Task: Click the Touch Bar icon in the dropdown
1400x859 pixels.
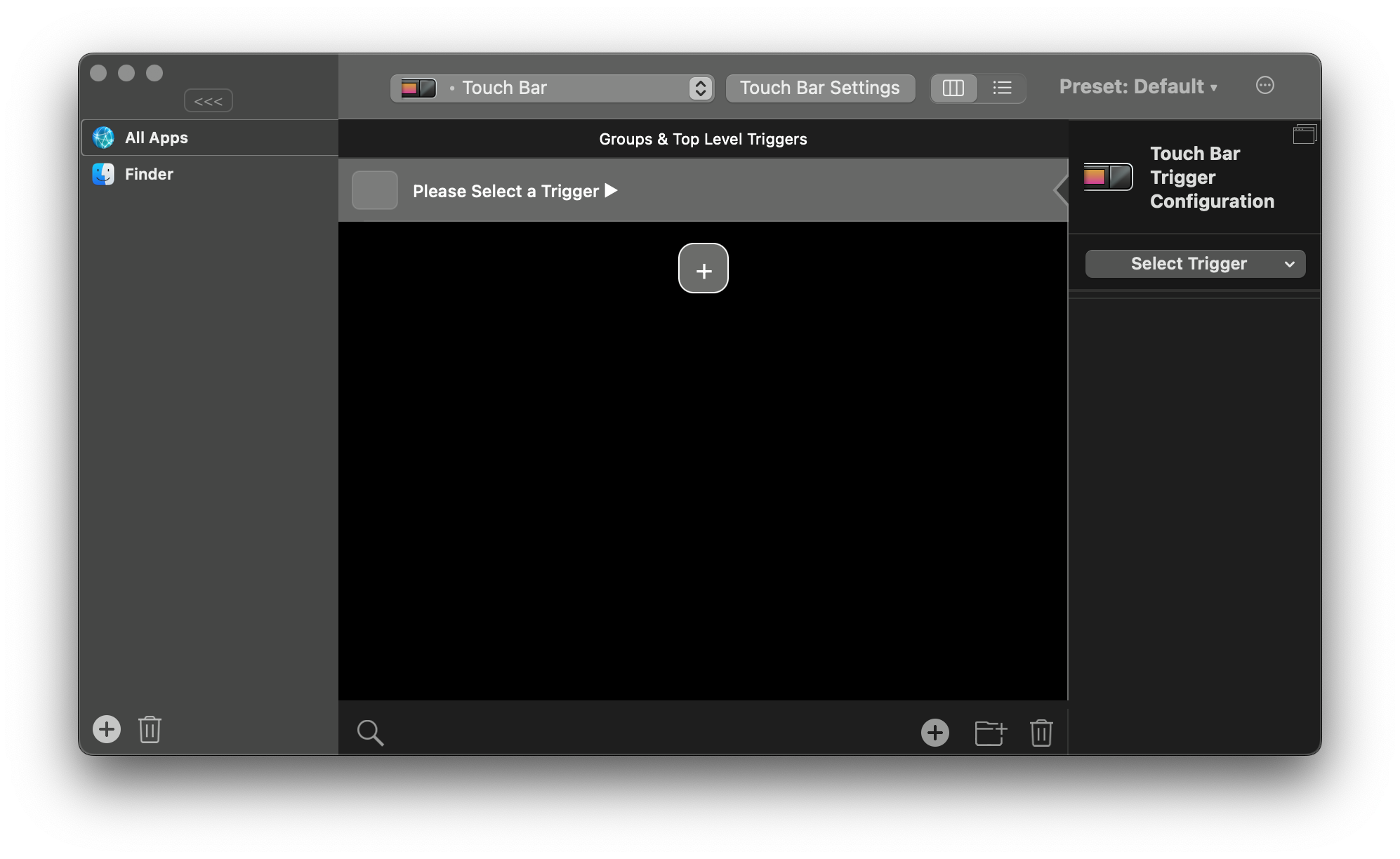Action: pyautogui.click(x=418, y=88)
